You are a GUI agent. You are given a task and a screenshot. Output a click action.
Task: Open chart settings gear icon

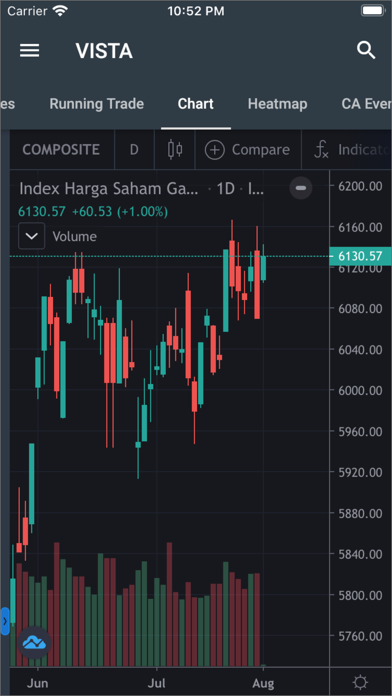360,681
